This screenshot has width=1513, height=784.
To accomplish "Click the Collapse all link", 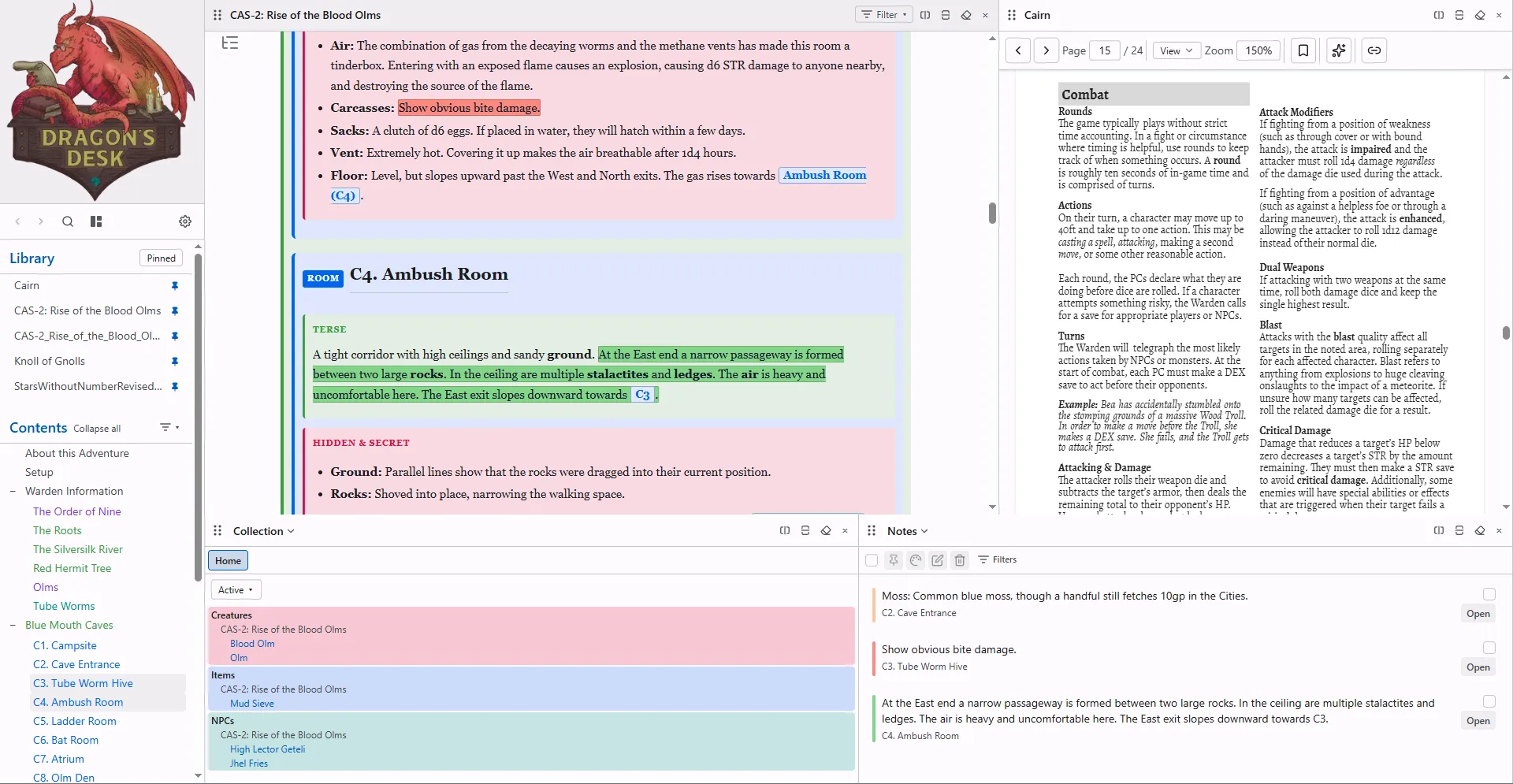I will click(x=97, y=429).
